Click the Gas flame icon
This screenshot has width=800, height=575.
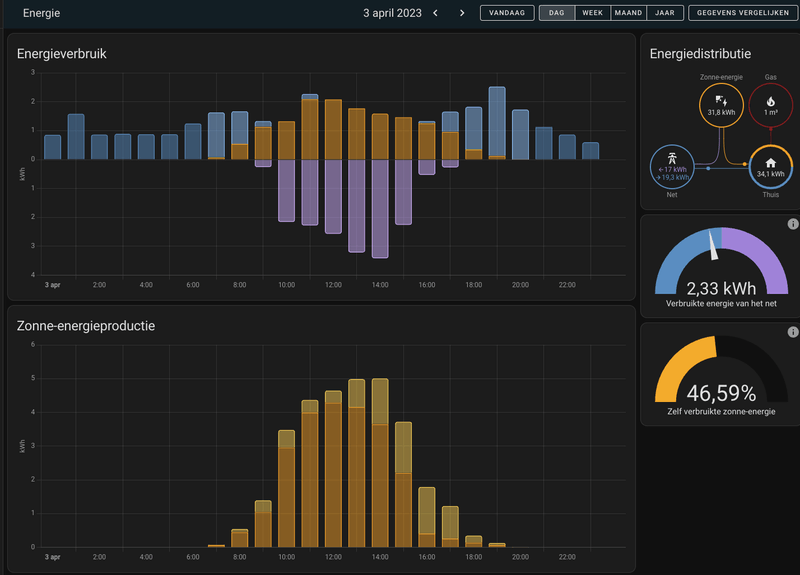pyautogui.click(x=770, y=102)
